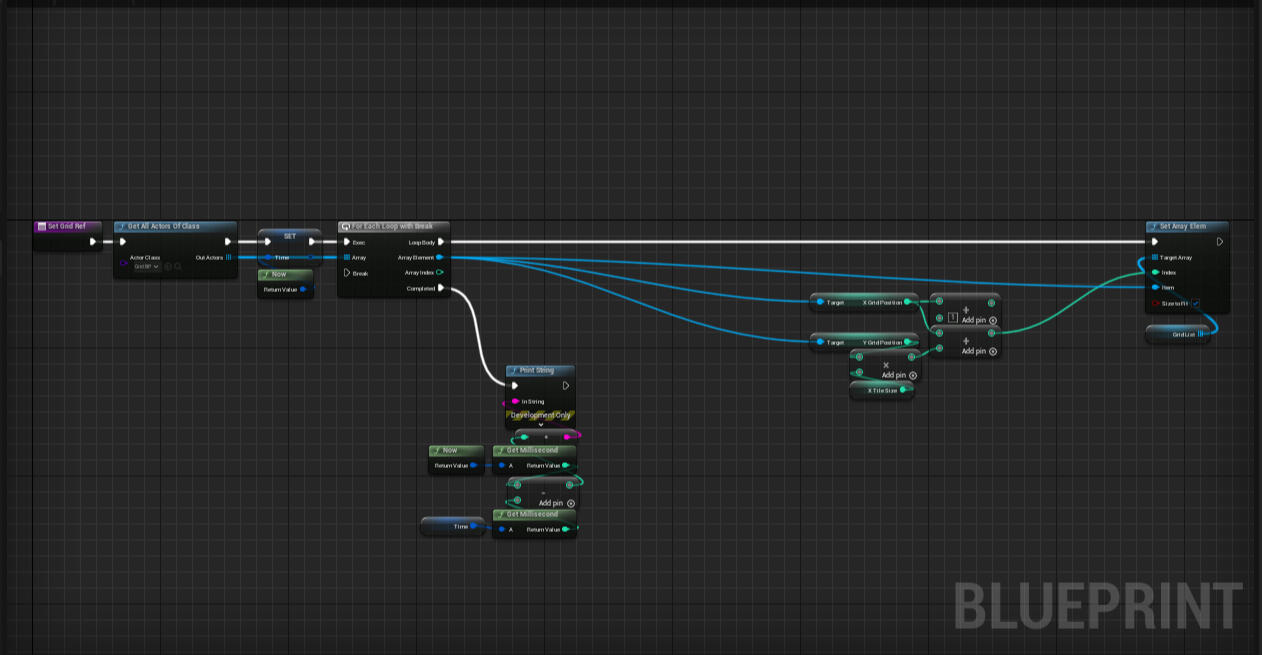Select the Set Array Elem node header

pyautogui.click(x=1183, y=227)
